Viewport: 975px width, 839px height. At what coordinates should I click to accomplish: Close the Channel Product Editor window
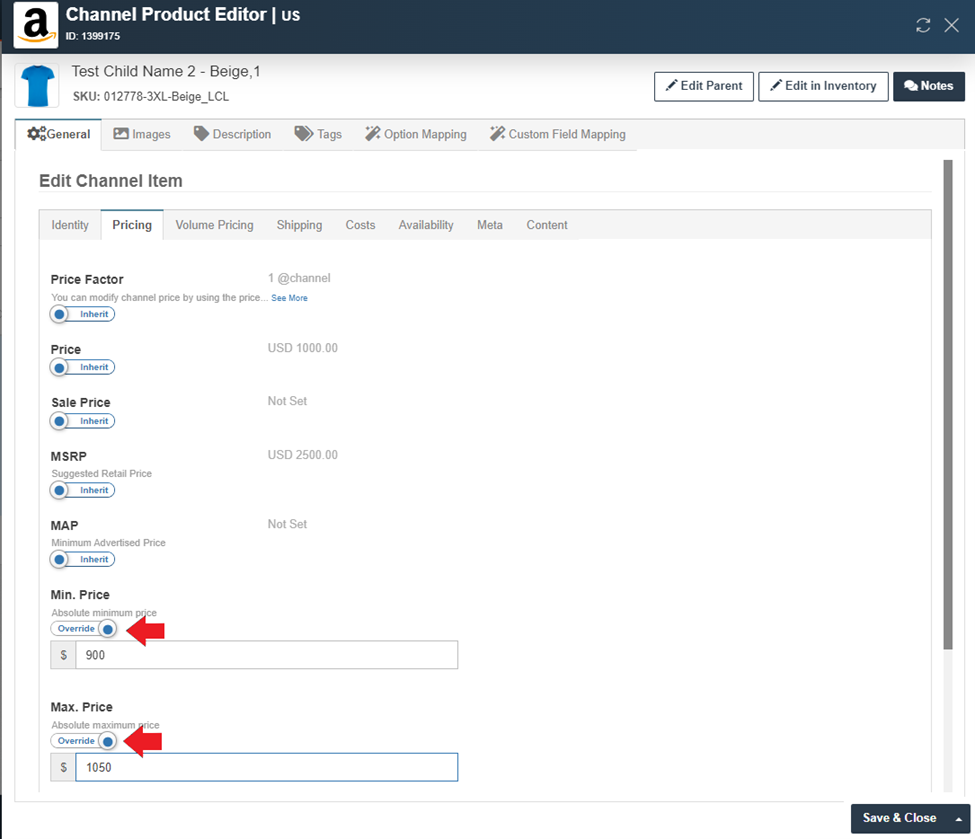click(x=951, y=25)
